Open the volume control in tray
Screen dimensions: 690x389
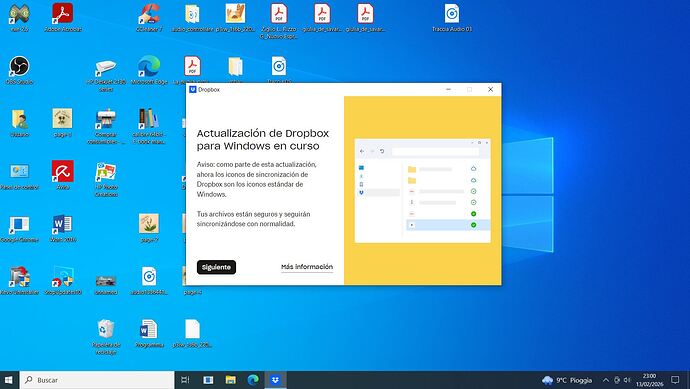[627, 380]
